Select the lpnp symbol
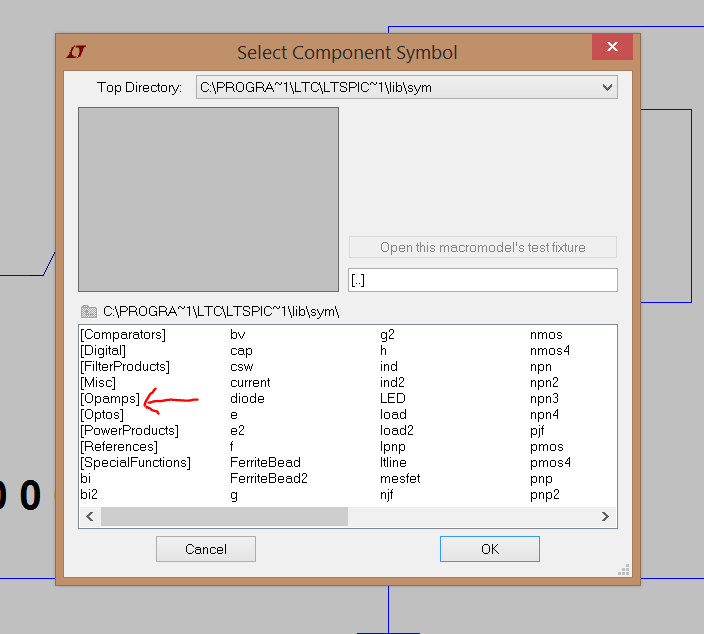Screen dimensions: 704x634 (393, 448)
